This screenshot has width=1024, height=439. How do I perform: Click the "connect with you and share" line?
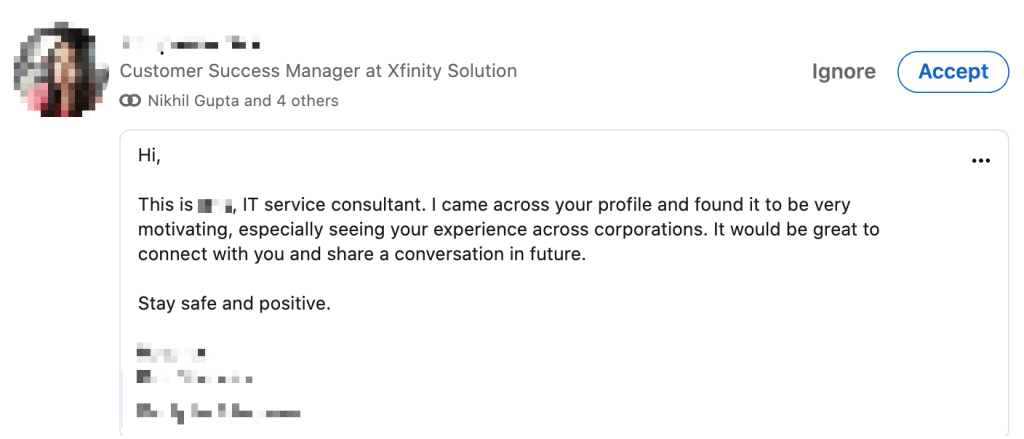click(362, 255)
